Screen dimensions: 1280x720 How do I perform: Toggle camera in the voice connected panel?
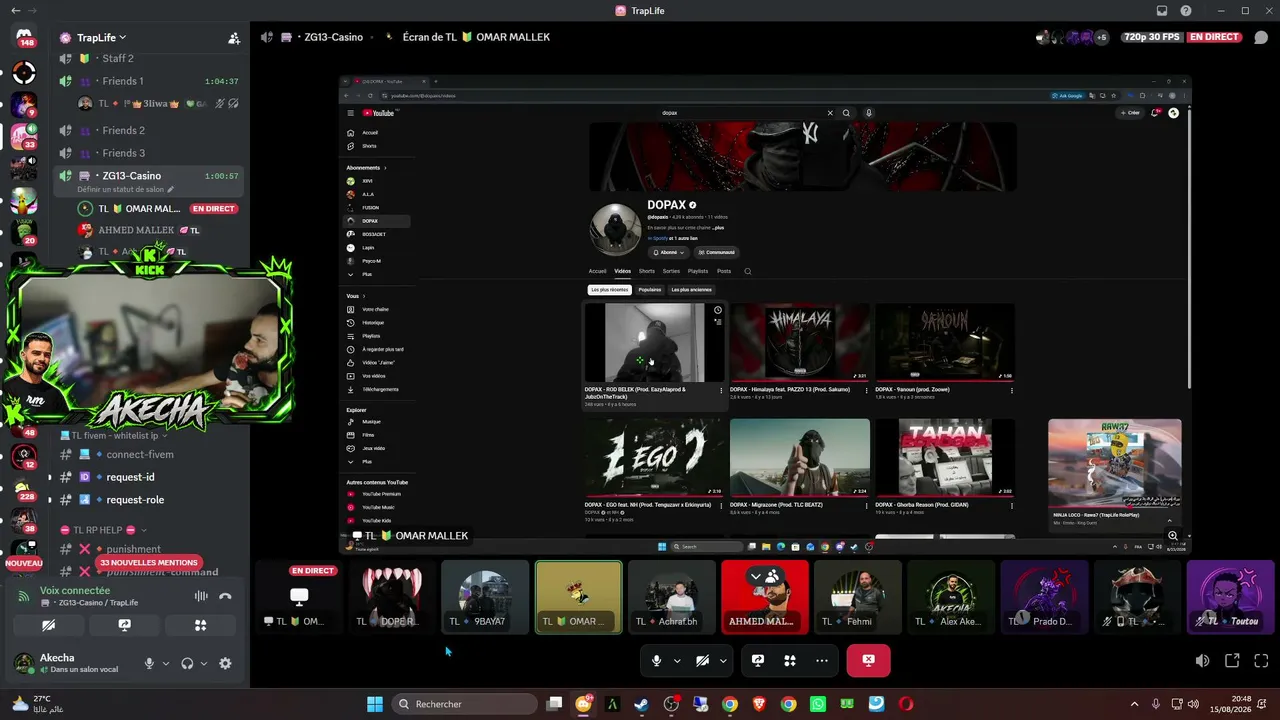click(48, 625)
